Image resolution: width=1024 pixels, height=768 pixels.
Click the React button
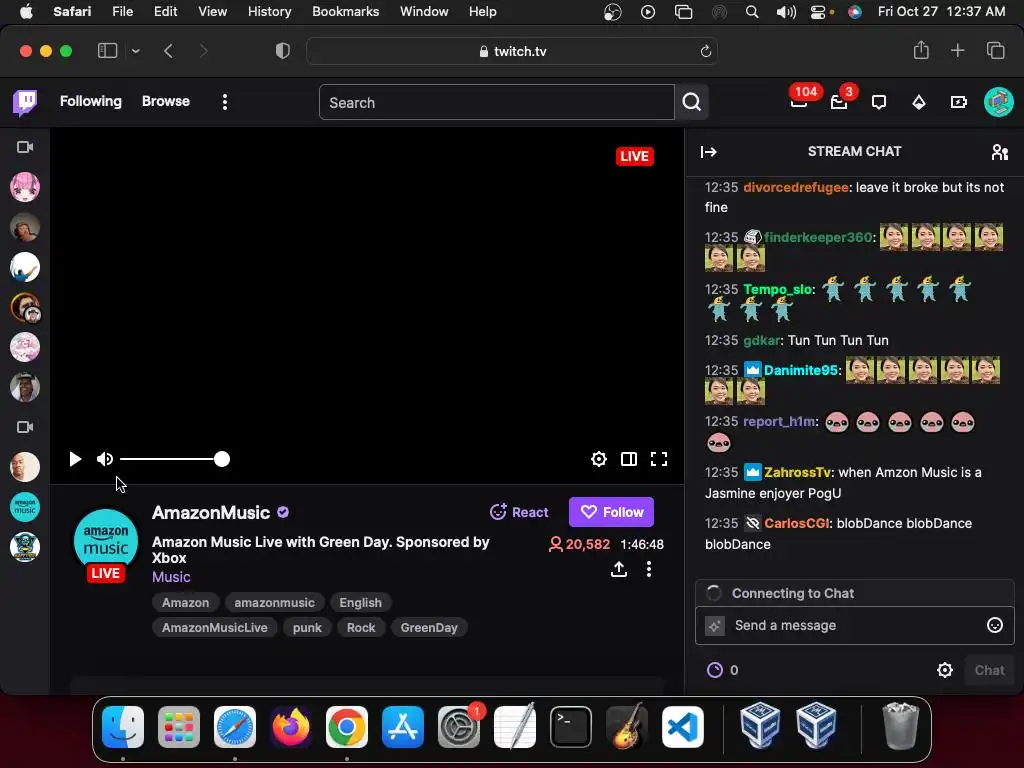519,512
